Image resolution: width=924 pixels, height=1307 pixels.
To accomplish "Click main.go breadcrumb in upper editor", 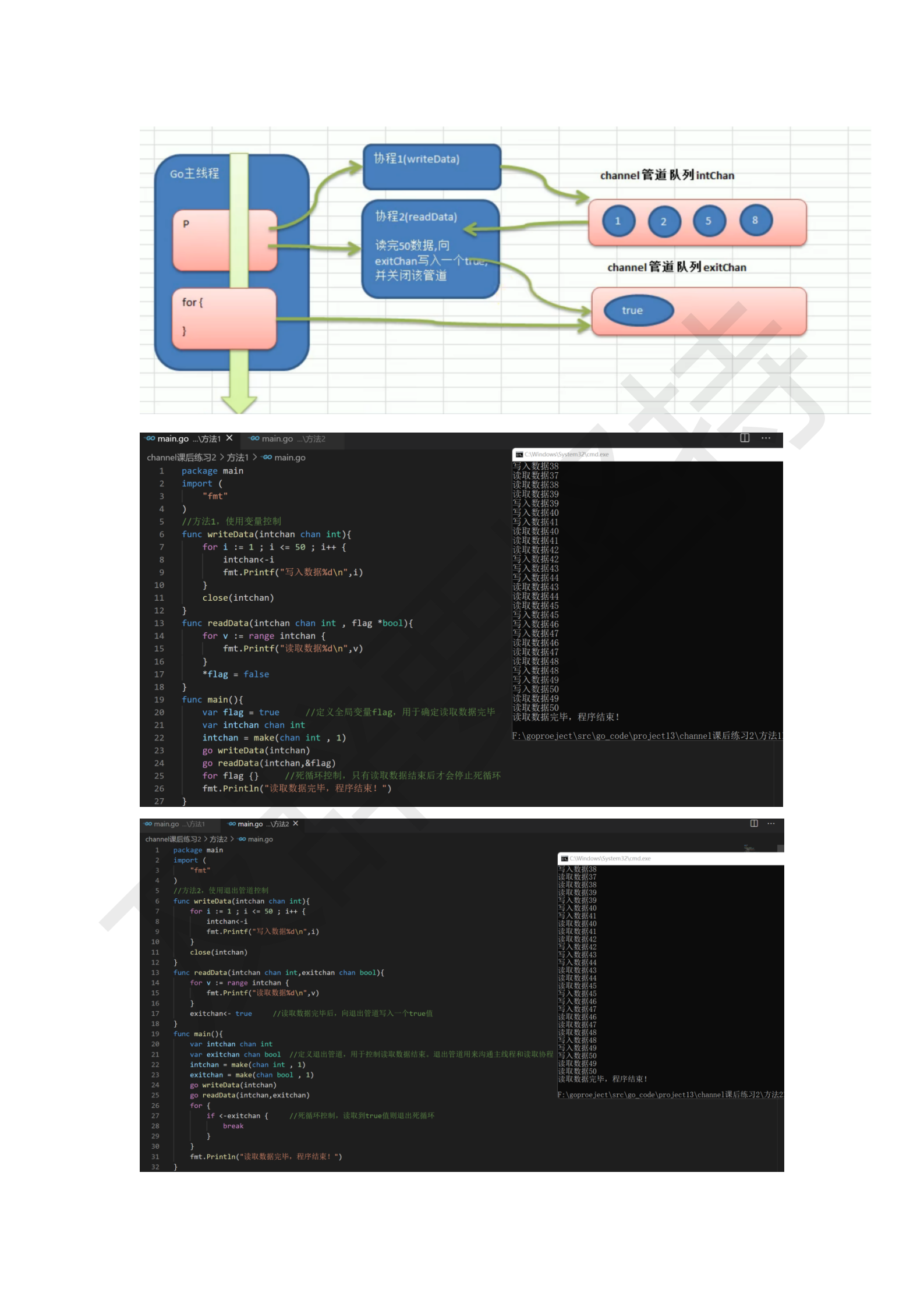I will point(289,458).
